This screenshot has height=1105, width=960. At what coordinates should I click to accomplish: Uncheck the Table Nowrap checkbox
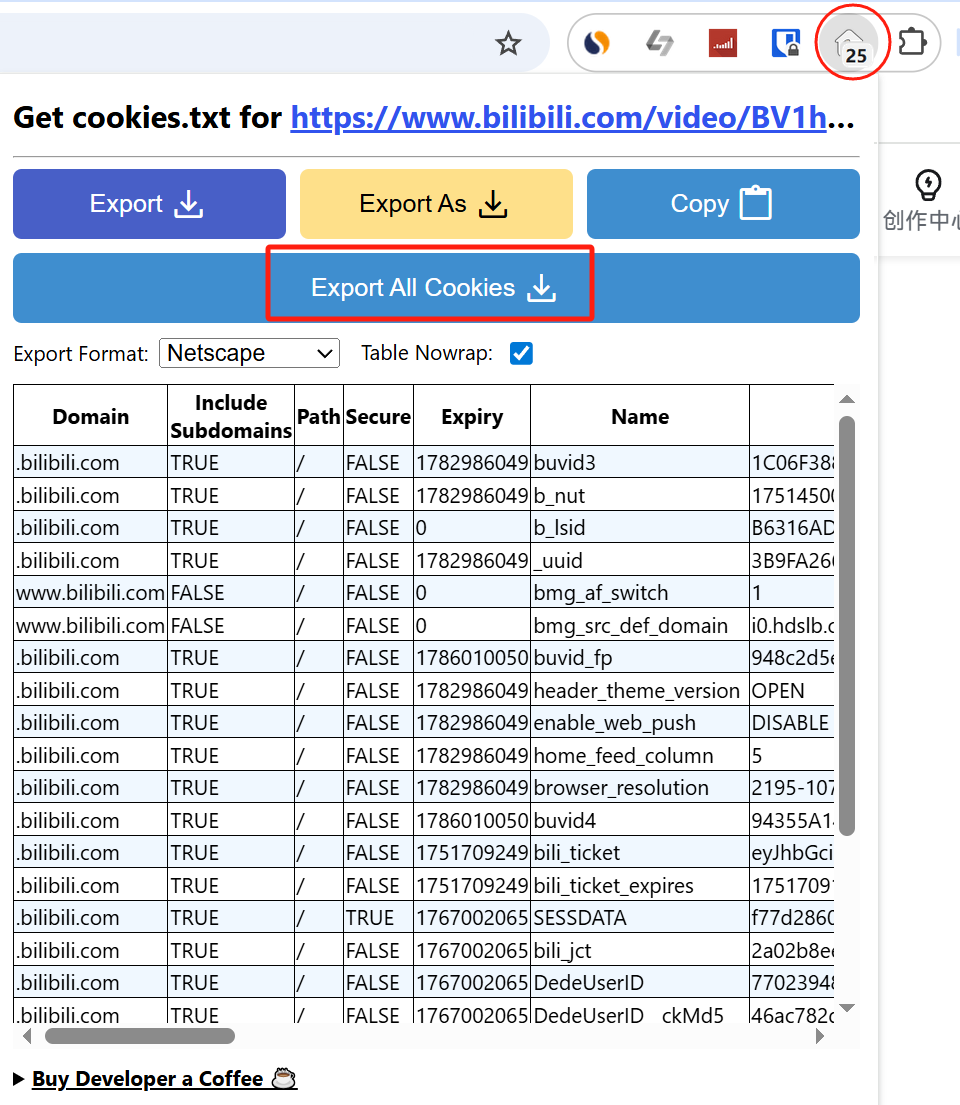pyautogui.click(x=521, y=353)
